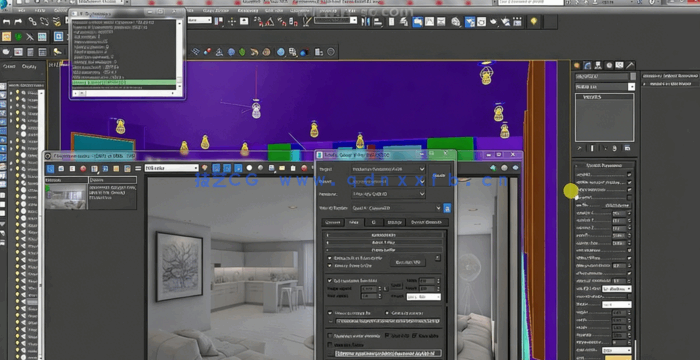
Task: Switch frame buffer to monochrome mode
Action: (260, 168)
